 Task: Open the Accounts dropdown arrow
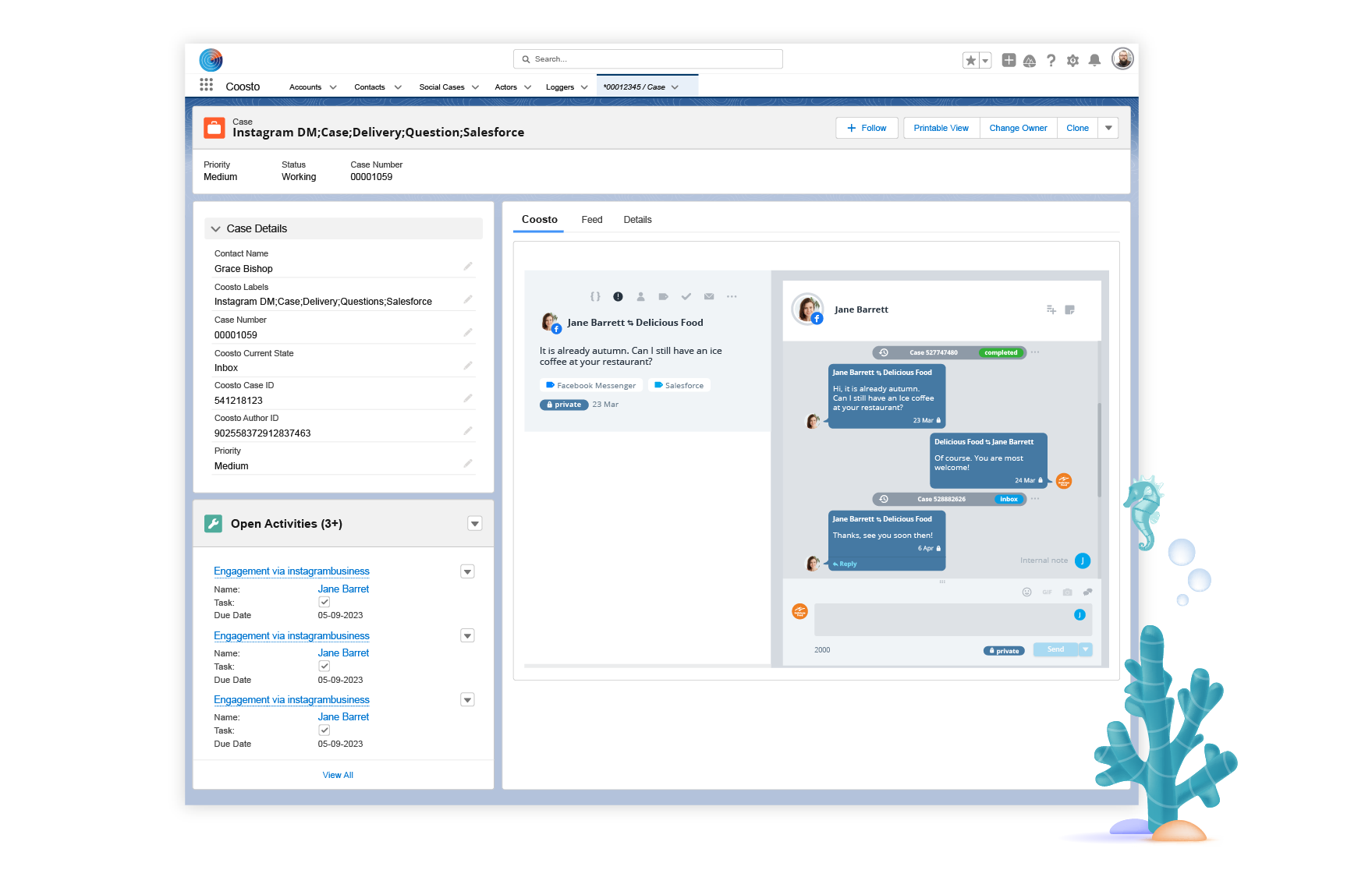point(333,87)
